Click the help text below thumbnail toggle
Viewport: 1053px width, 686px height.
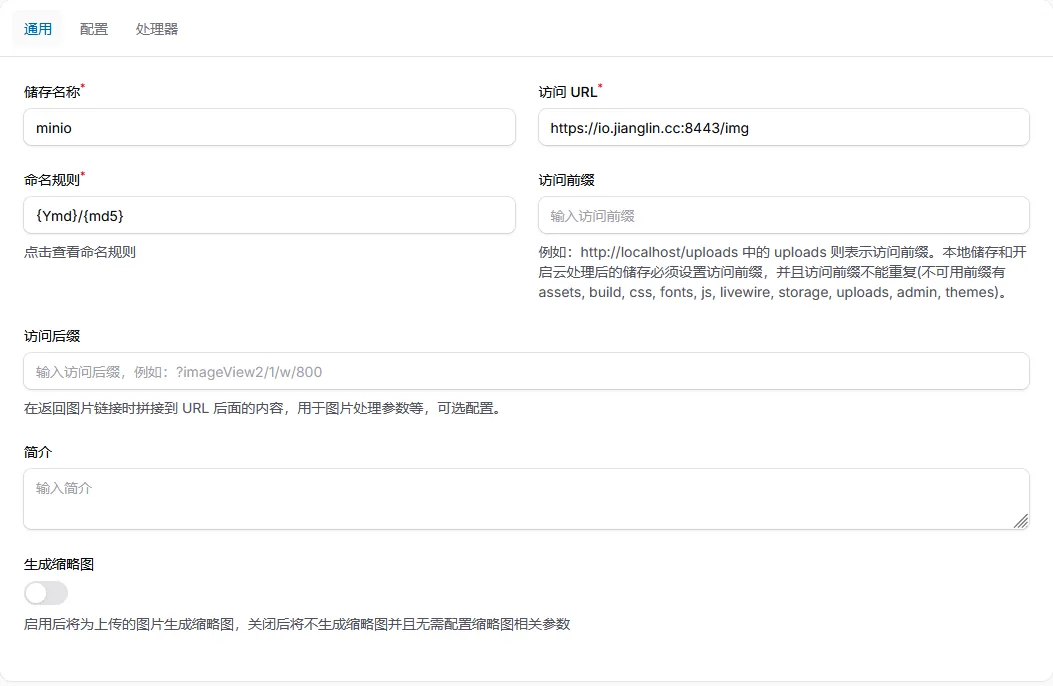click(297, 624)
